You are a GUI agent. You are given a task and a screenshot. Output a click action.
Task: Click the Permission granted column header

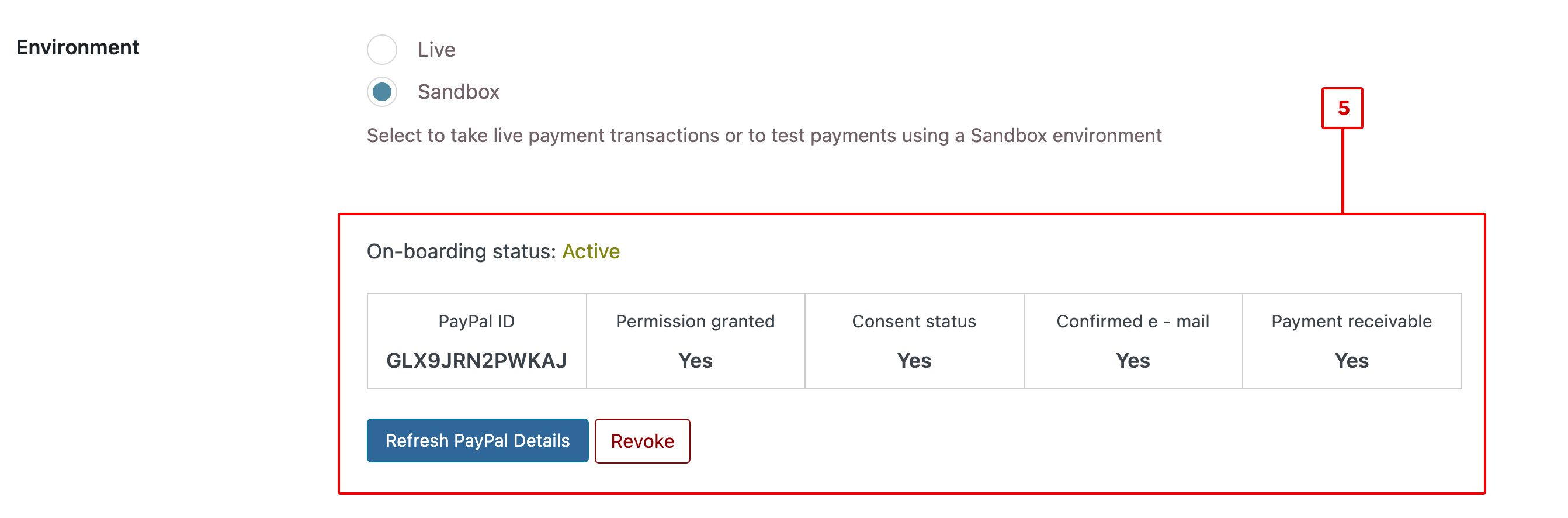tap(695, 321)
